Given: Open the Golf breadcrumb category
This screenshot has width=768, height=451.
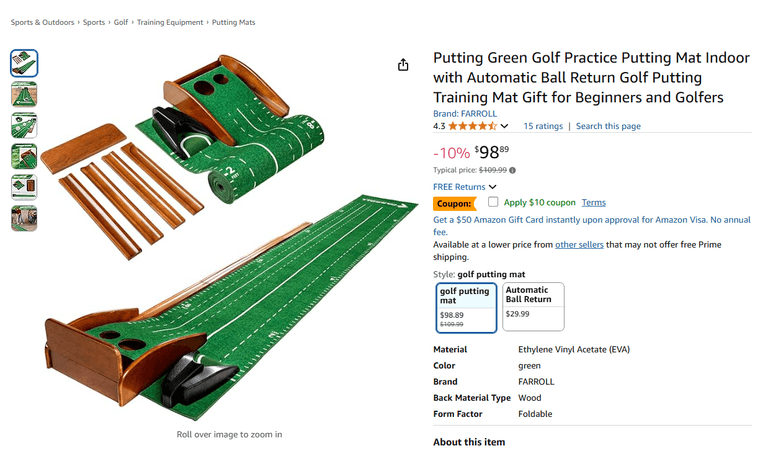Looking at the screenshot, I should pos(121,22).
